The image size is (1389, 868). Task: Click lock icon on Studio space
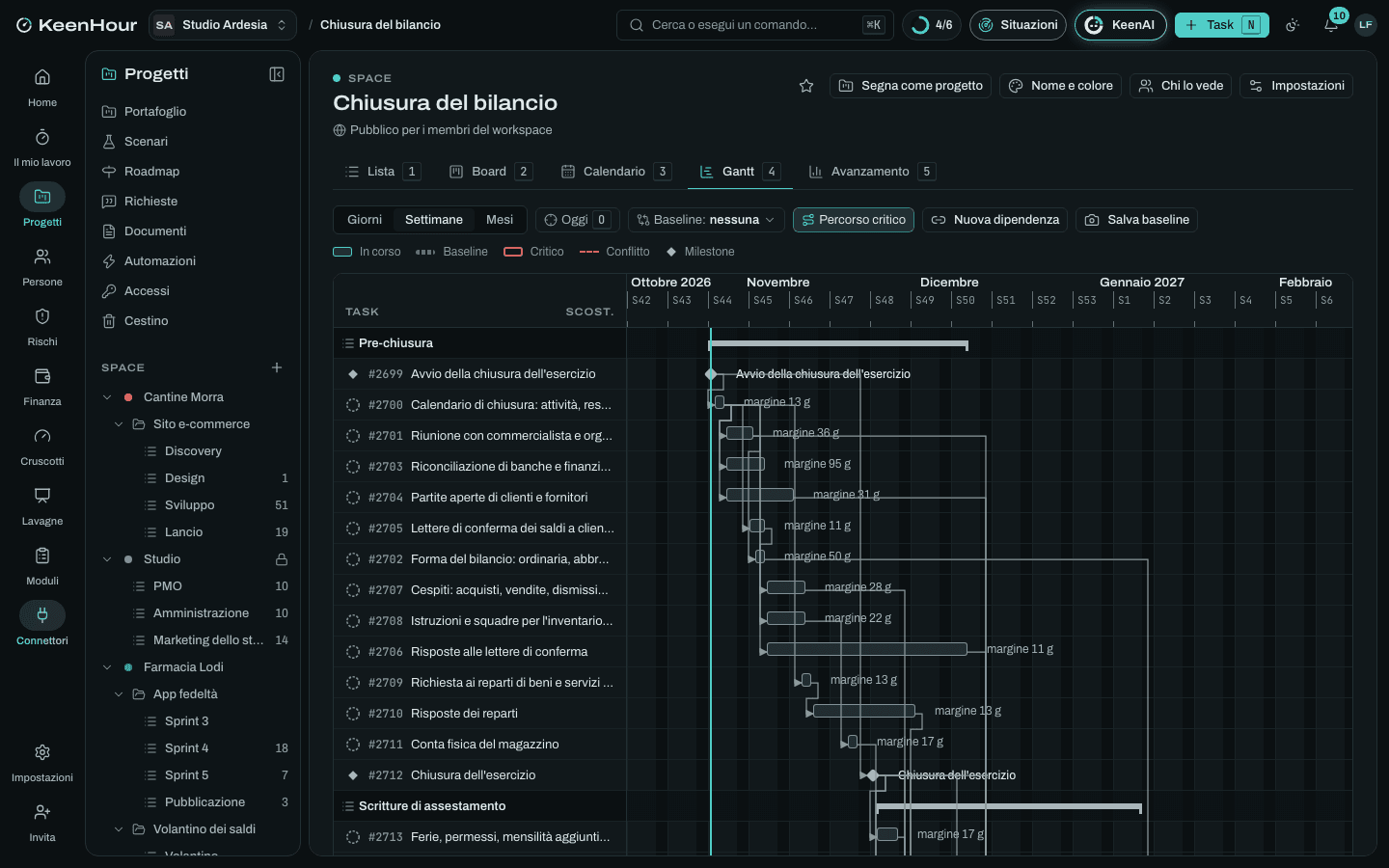(282, 559)
